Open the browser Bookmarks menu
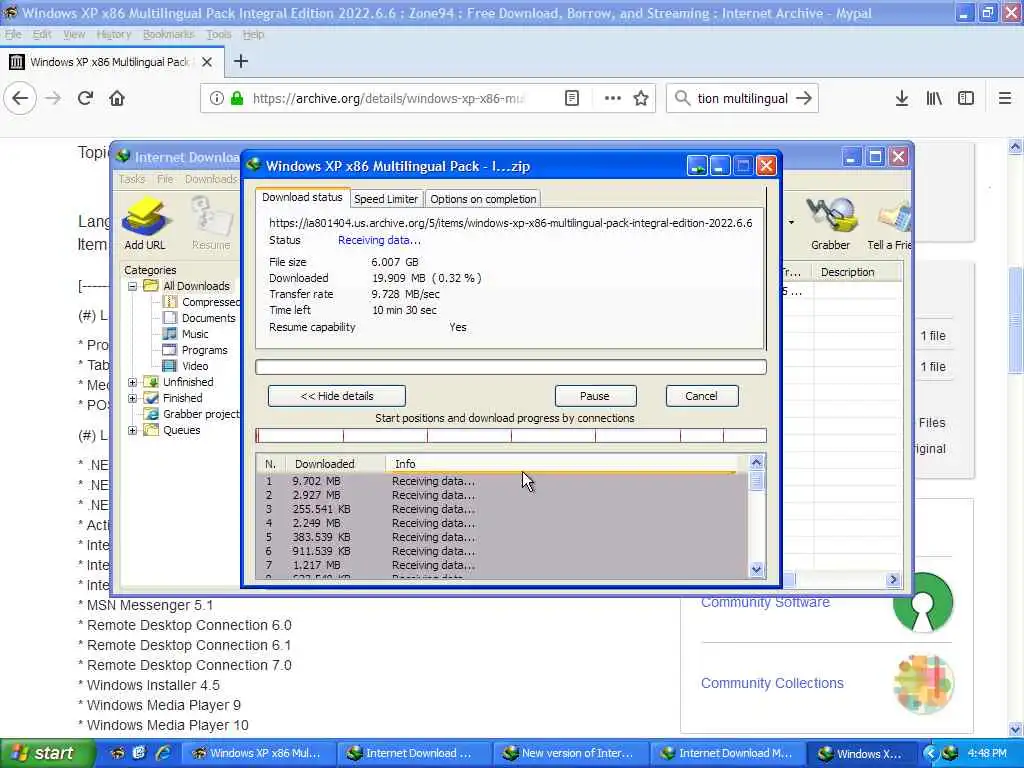The width and height of the screenshot is (1024, 768). pyautogui.click(x=168, y=35)
